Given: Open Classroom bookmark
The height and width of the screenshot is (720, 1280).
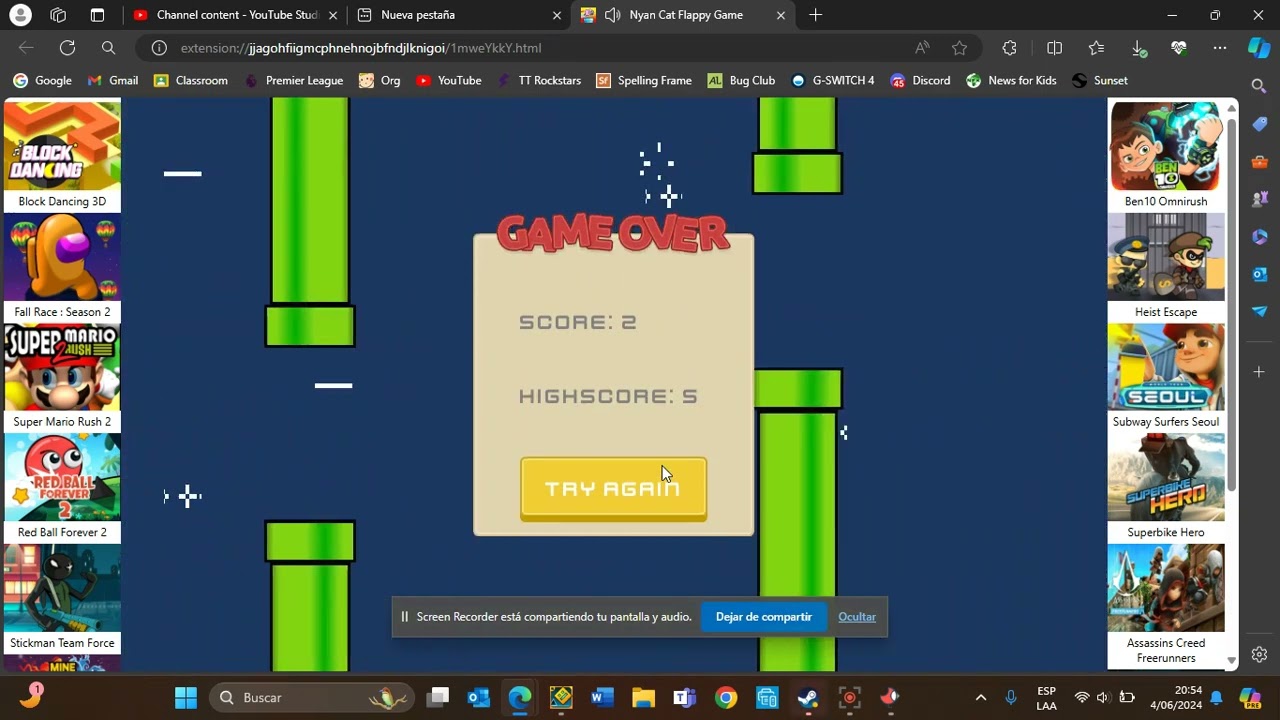Looking at the screenshot, I should click(191, 81).
